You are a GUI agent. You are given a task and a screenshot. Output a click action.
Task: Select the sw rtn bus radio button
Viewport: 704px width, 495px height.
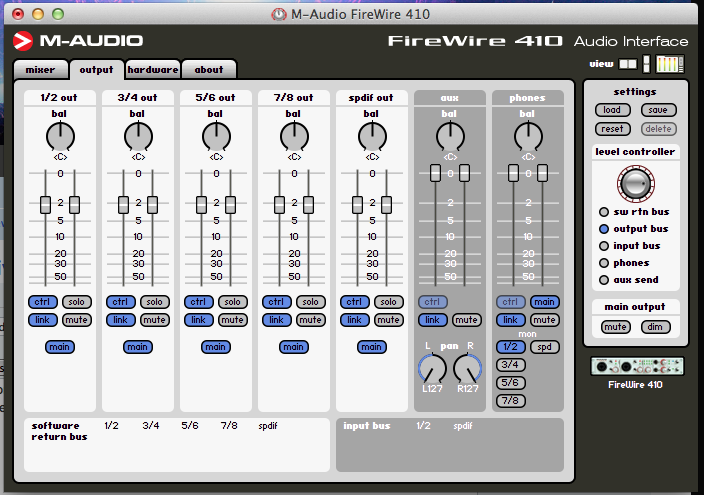[604, 212]
